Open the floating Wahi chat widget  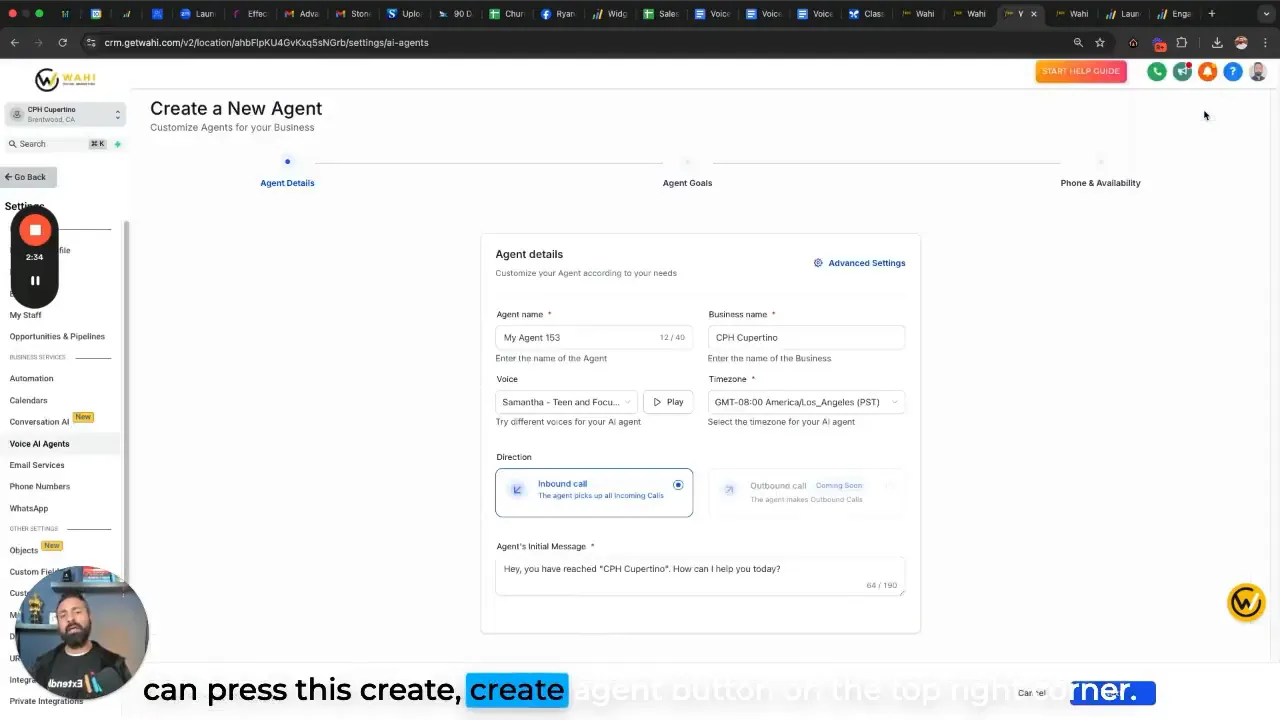click(x=1246, y=602)
